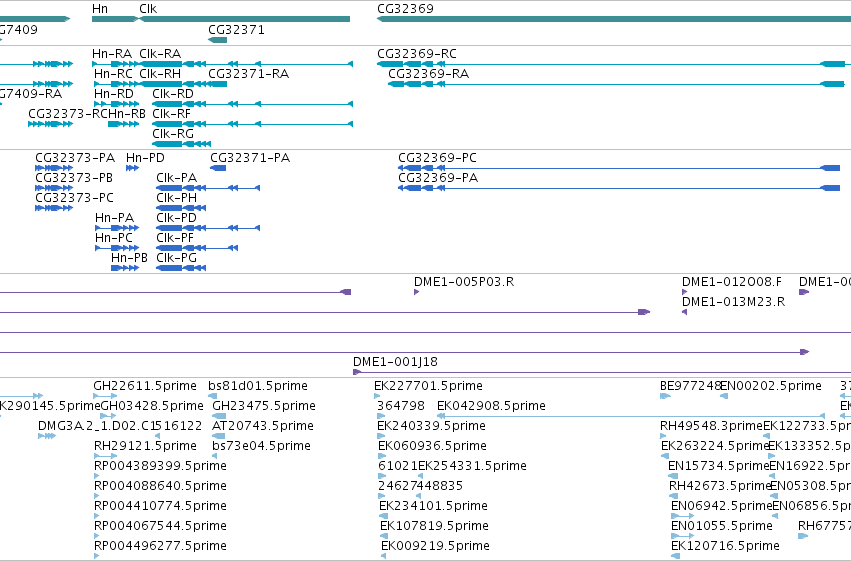851x561 pixels.
Task: Click EST bs73e04.5prime
Action: (x=262, y=446)
